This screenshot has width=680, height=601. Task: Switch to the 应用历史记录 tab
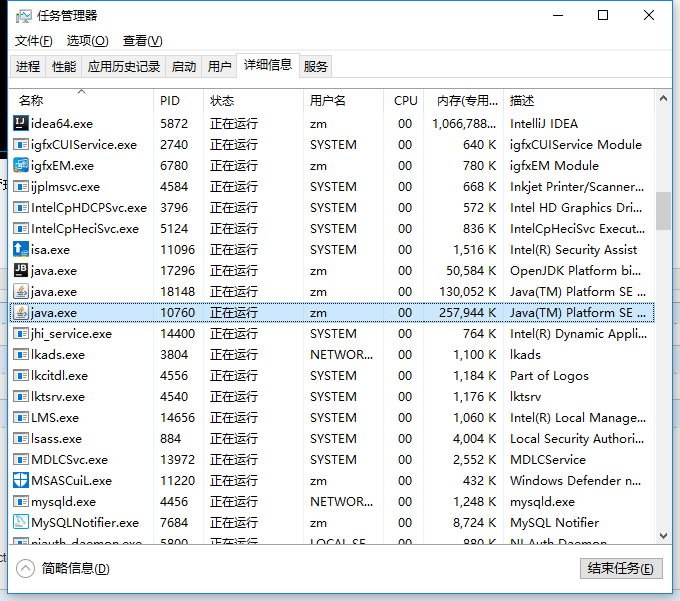pos(124,66)
